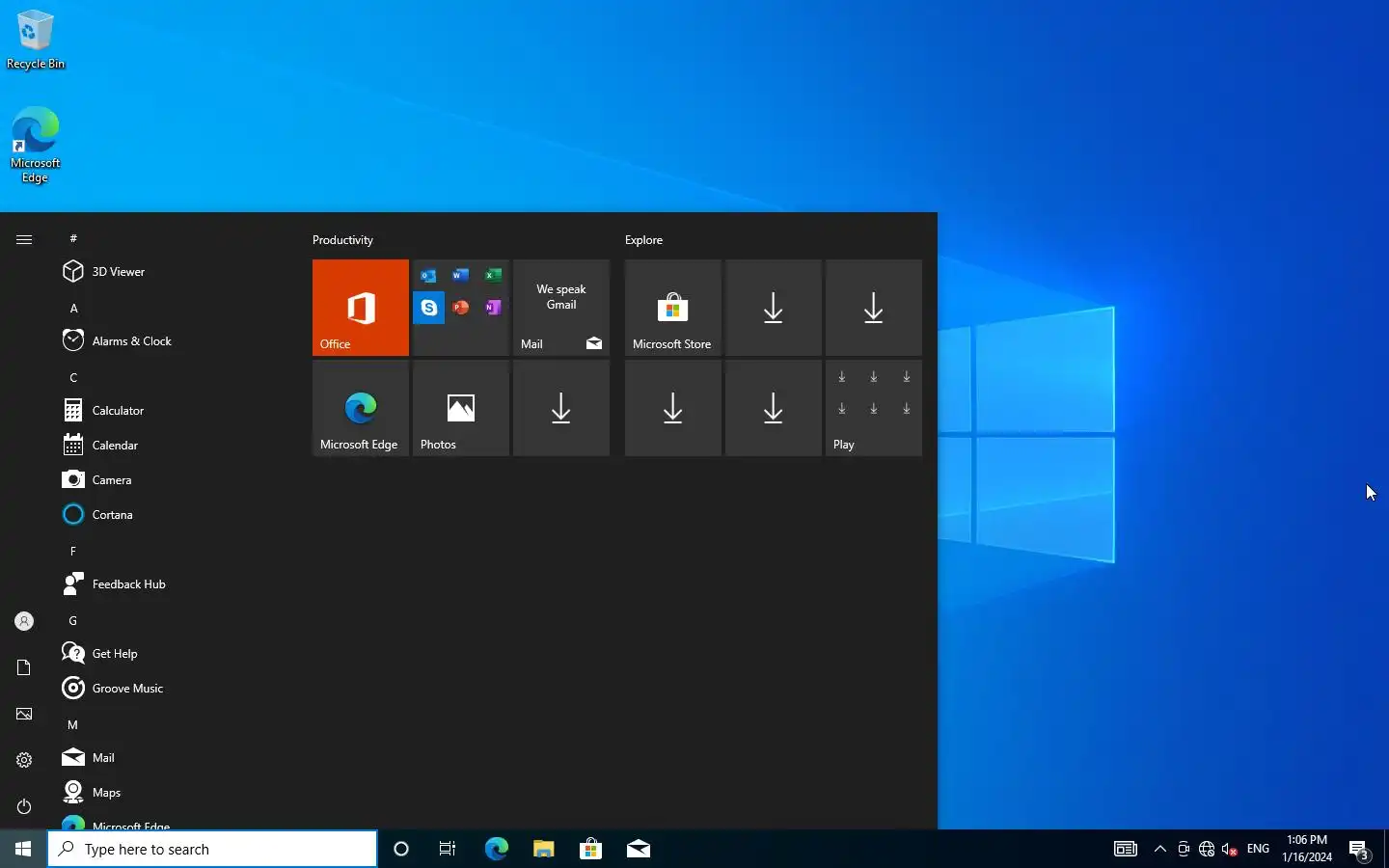
Task: Click the letter A section header
Action: (73, 309)
